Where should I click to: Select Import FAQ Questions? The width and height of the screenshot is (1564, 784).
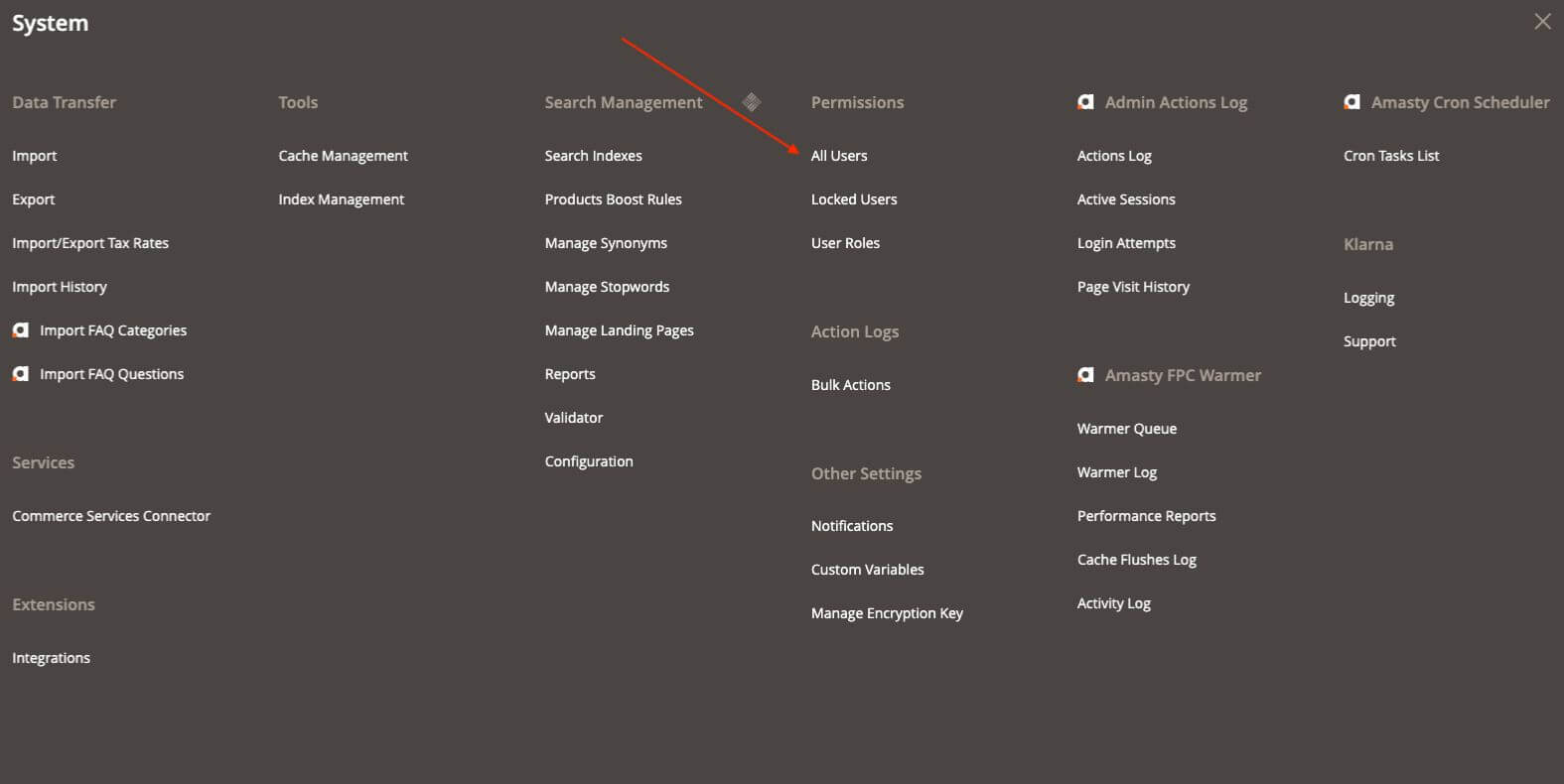(x=112, y=374)
